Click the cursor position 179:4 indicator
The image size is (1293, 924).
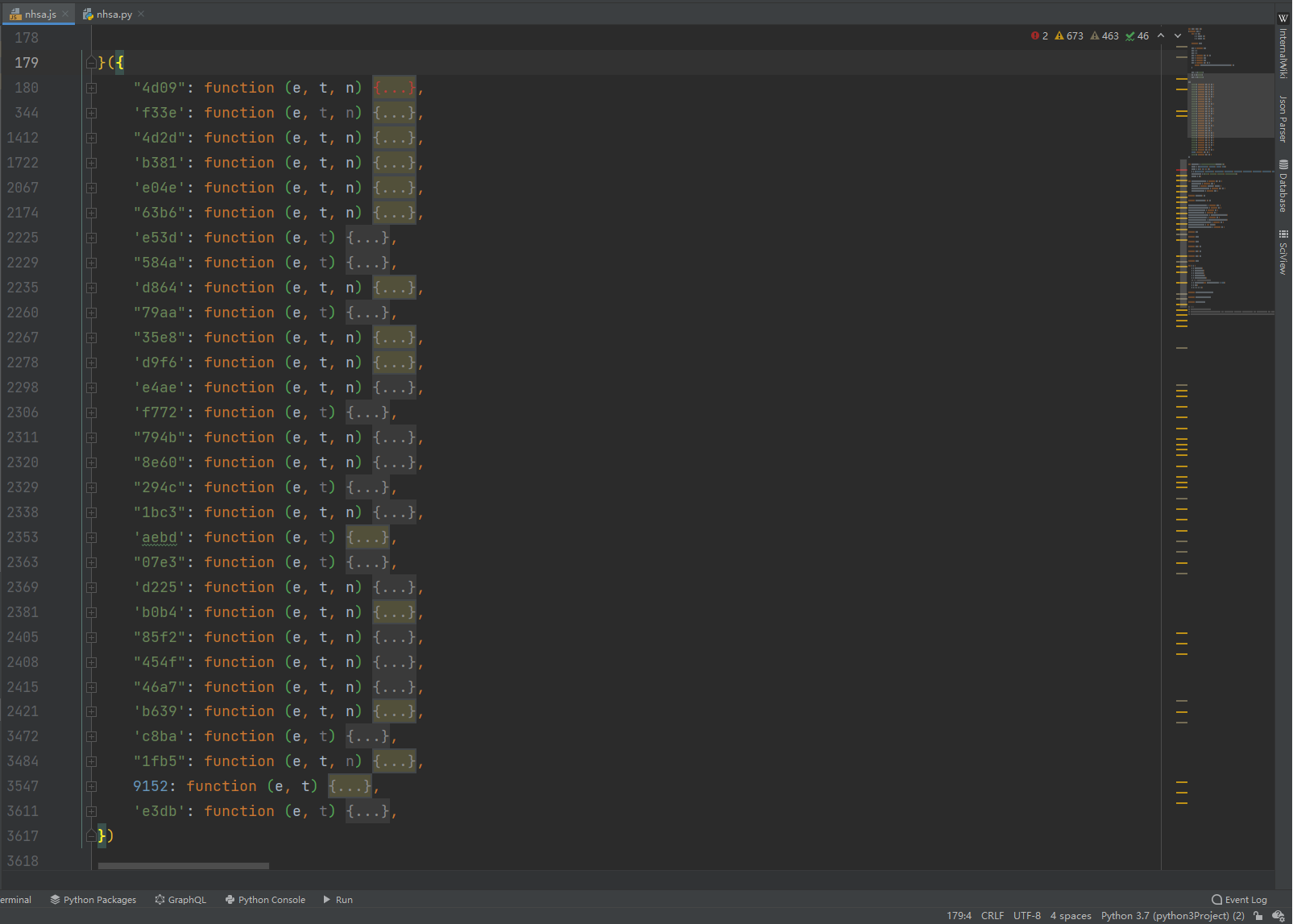(959, 916)
